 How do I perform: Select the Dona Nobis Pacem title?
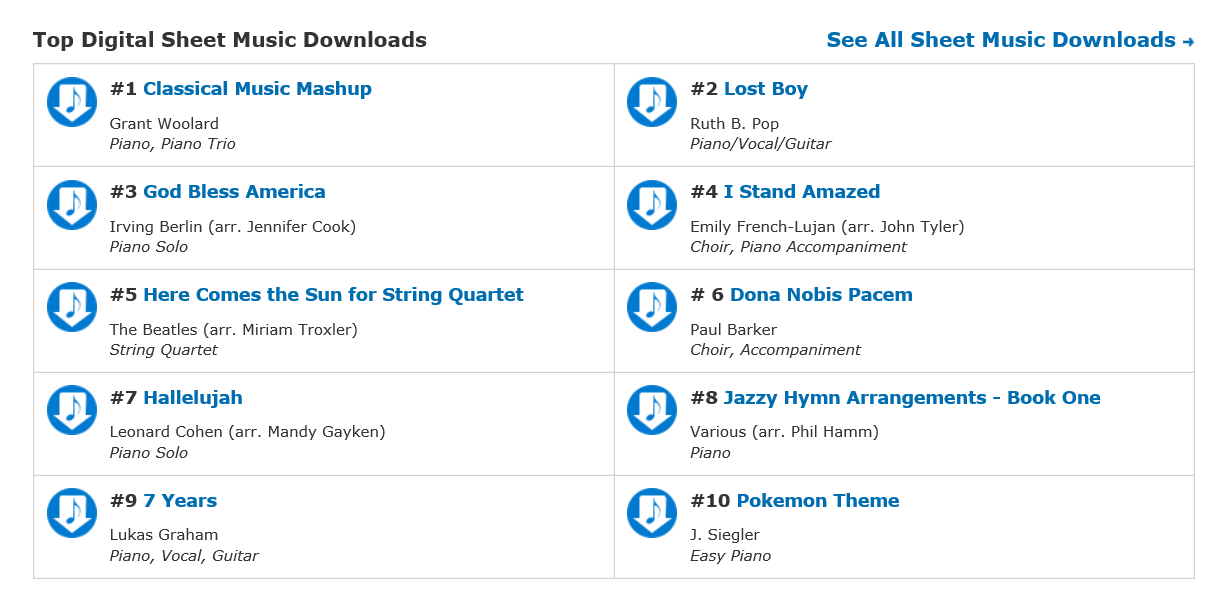(x=821, y=295)
